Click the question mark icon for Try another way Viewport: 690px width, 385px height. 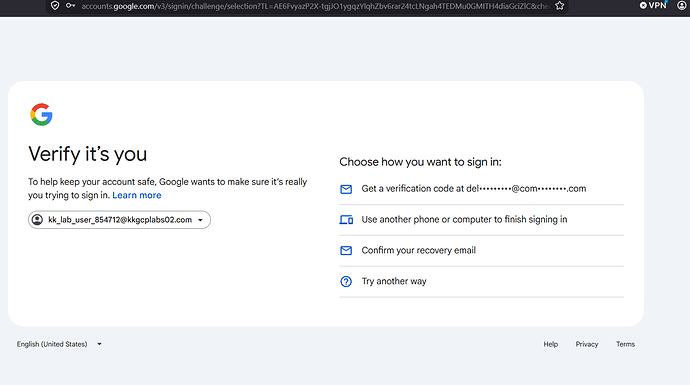point(346,281)
